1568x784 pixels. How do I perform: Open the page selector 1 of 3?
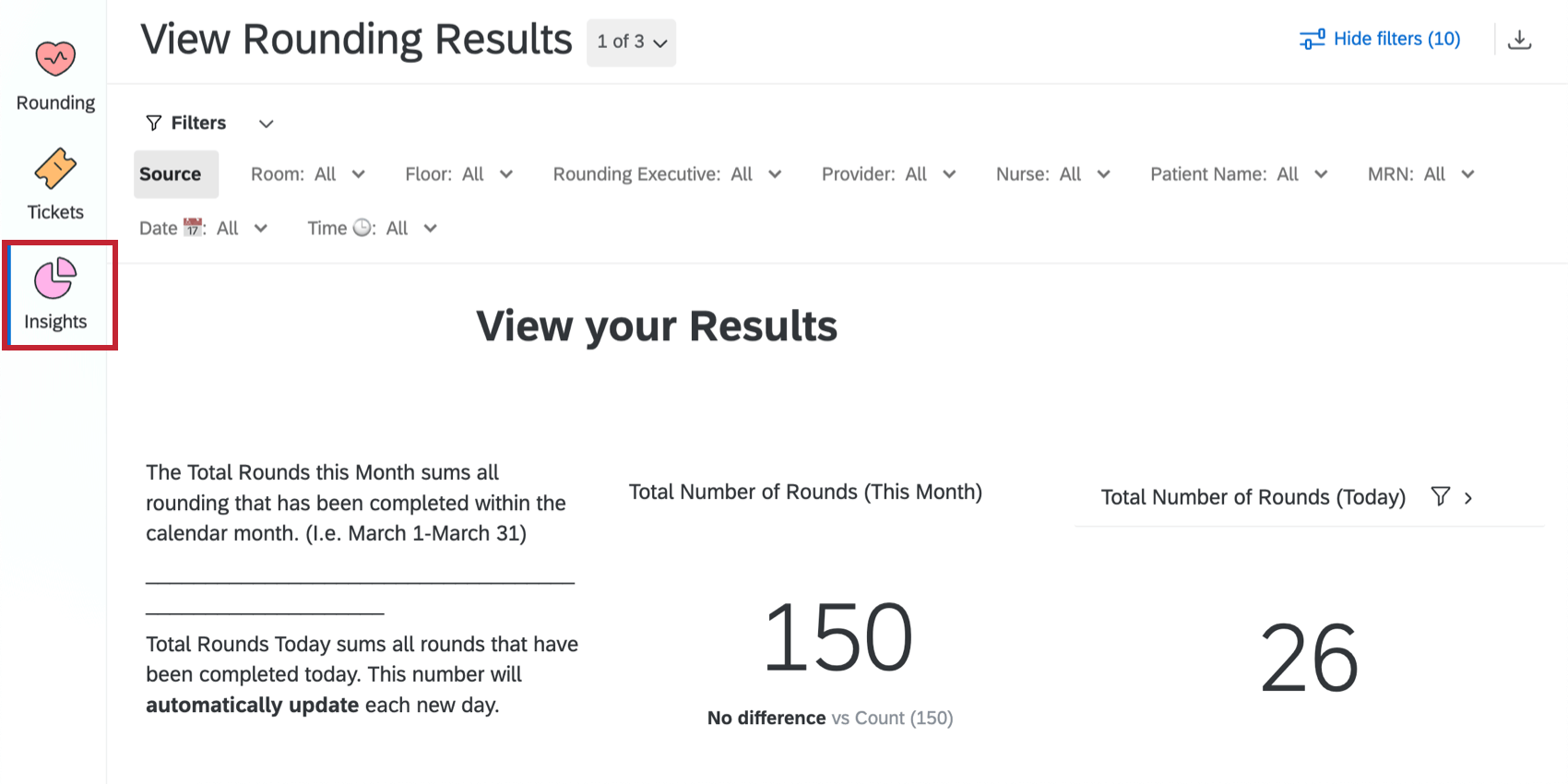coord(631,42)
